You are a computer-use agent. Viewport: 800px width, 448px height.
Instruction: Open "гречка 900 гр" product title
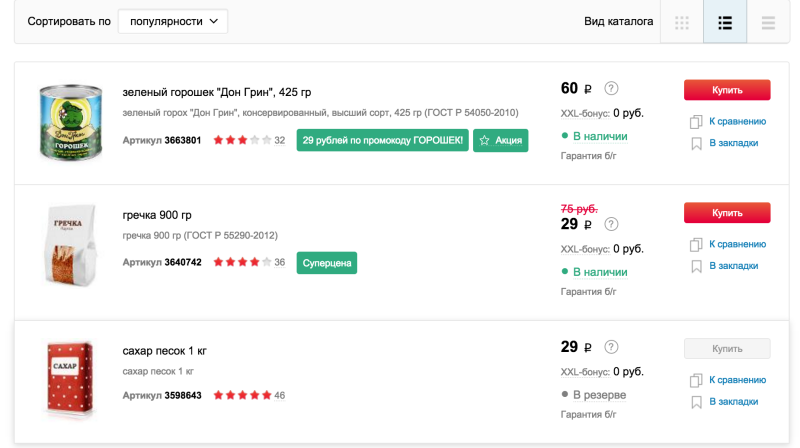click(x=157, y=215)
